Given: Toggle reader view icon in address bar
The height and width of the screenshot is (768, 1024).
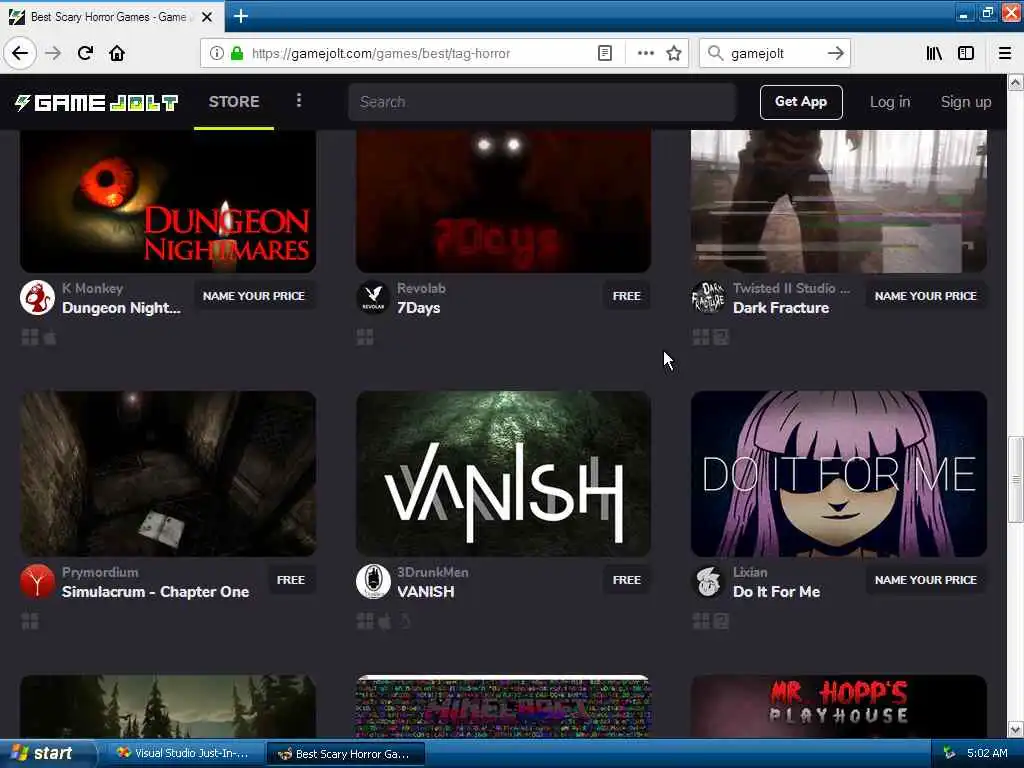Looking at the screenshot, I should [x=605, y=53].
